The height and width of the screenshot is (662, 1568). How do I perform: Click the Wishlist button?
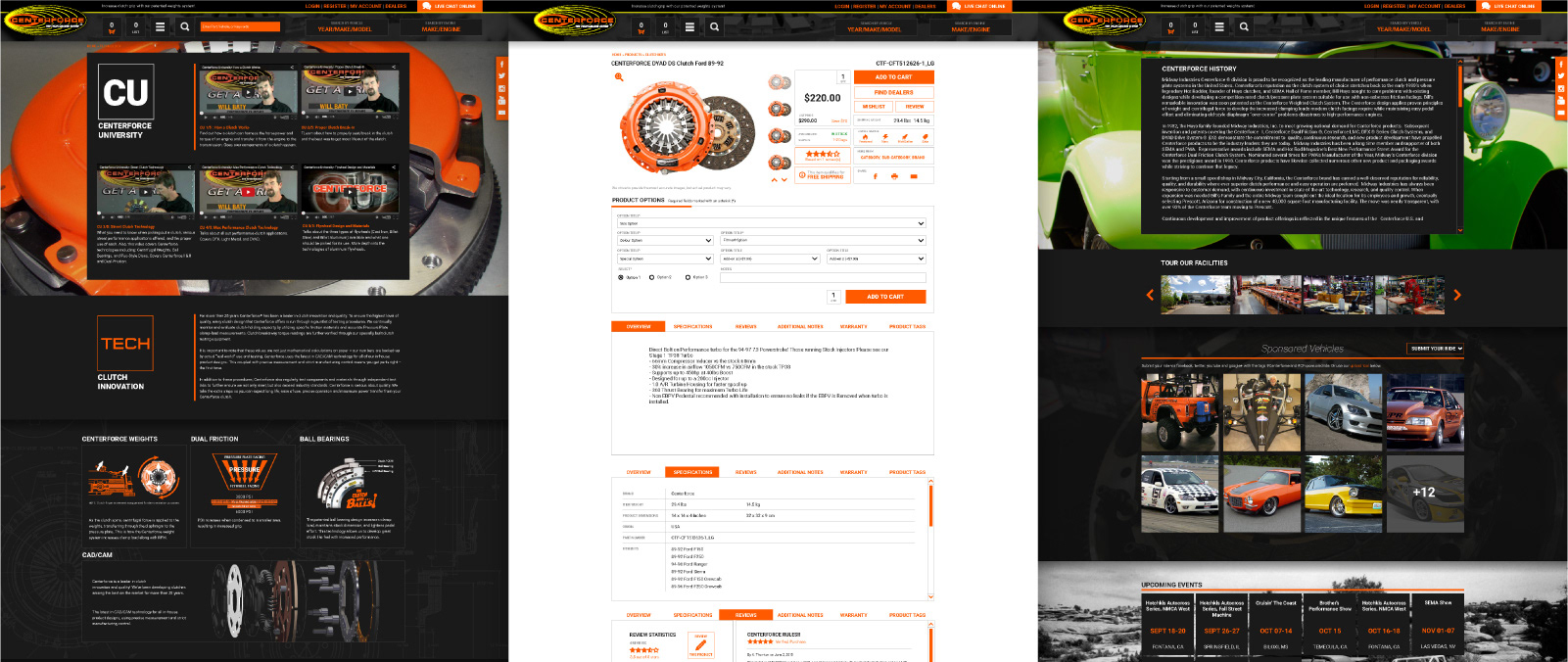click(874, 106)
